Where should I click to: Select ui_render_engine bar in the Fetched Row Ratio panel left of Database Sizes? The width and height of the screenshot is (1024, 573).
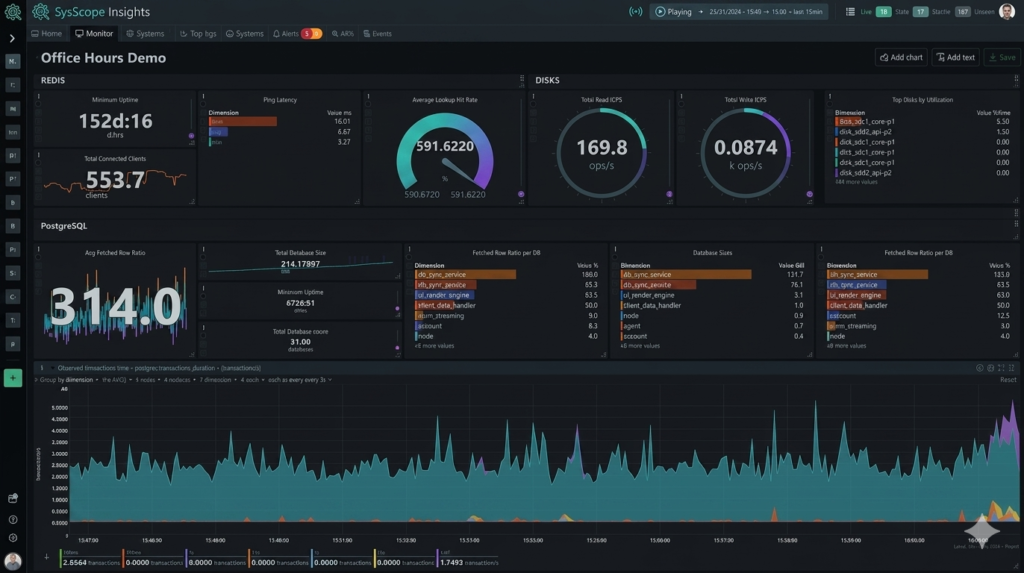[444, 295]
